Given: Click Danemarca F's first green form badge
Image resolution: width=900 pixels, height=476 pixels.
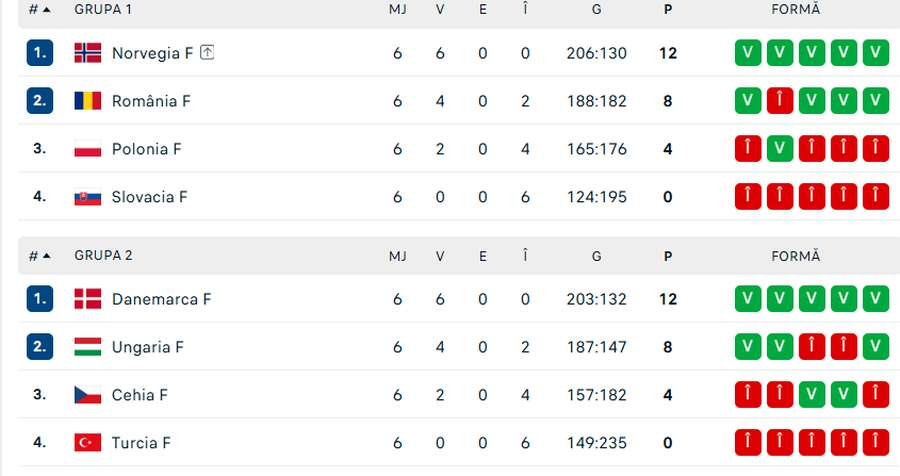Looking at the screenshot, I should pyautogui.click(x=748, y=299).
